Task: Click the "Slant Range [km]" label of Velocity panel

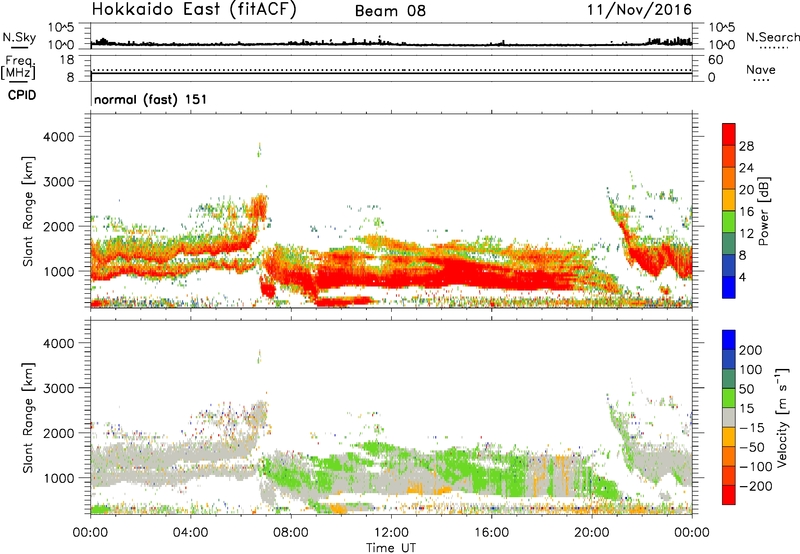Action: 28,418
